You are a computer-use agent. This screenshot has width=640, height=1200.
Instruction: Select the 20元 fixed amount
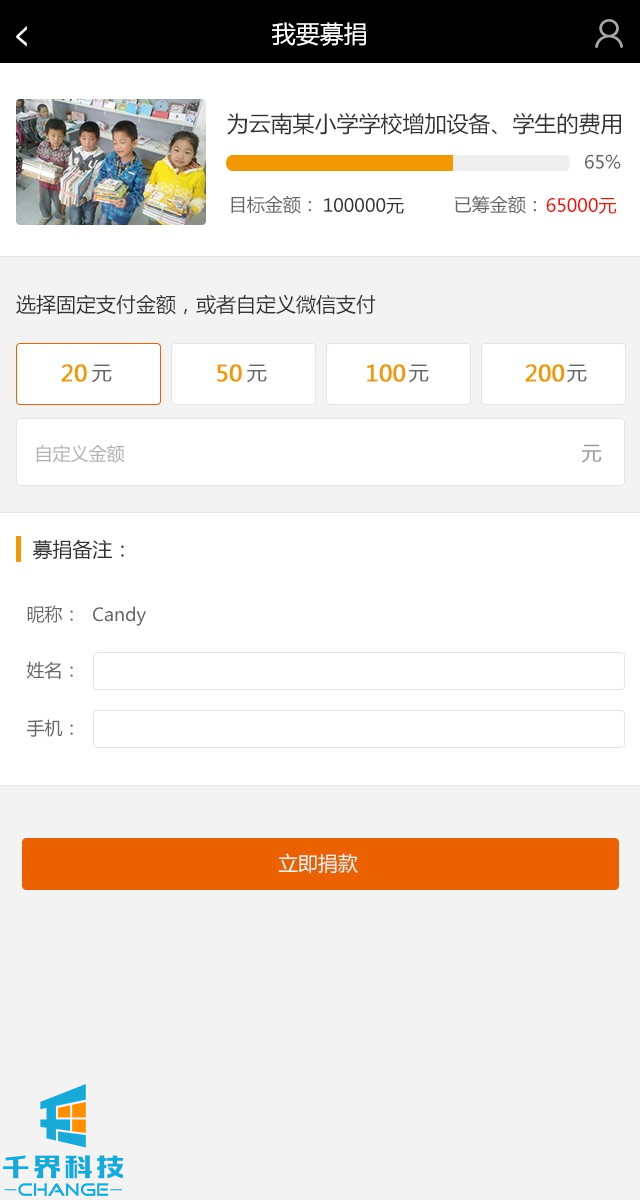pyautogui.click(x=88, y=374)
